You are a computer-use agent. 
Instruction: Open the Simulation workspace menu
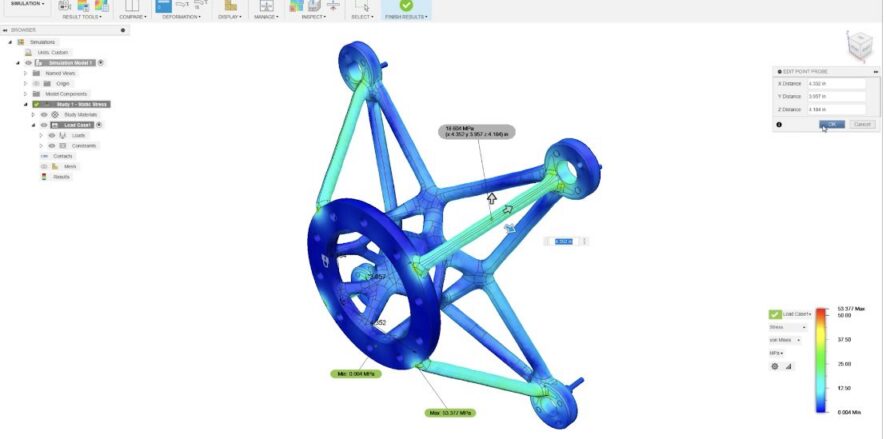28,4
